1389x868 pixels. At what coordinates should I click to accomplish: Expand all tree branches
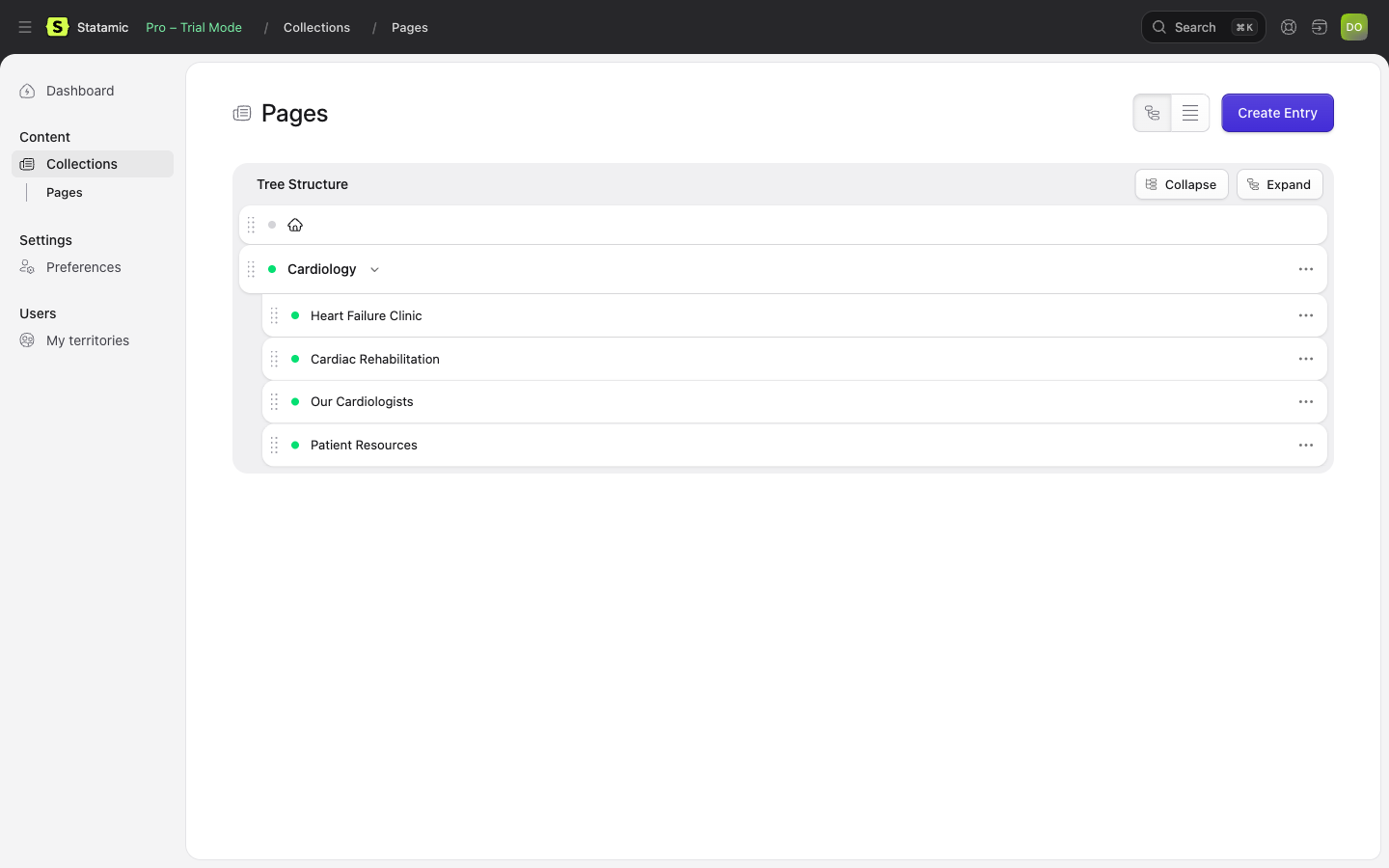(1280, 184)
